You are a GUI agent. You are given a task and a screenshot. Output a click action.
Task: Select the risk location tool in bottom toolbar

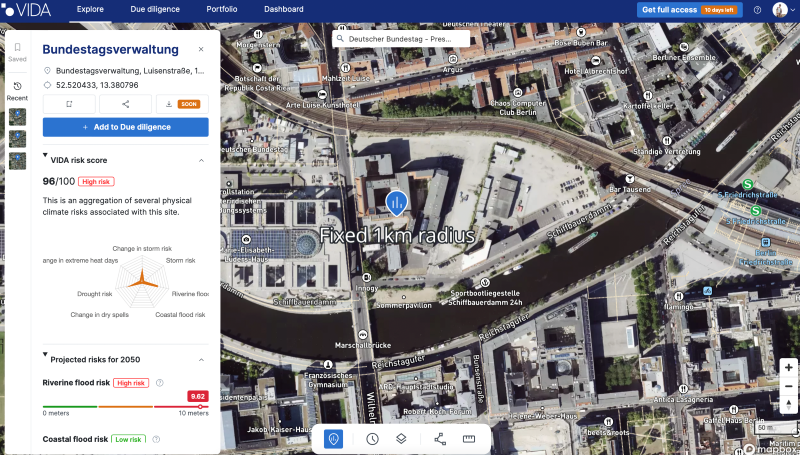(333, 439)
